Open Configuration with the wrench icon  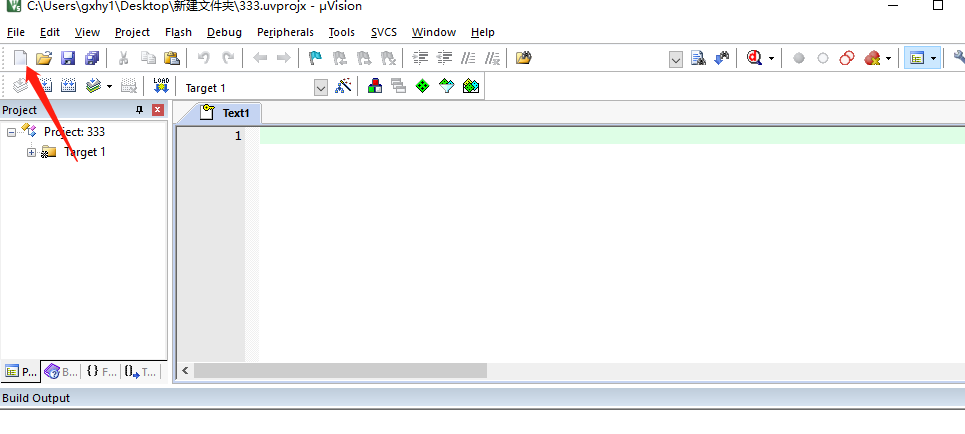click(959, 58)
